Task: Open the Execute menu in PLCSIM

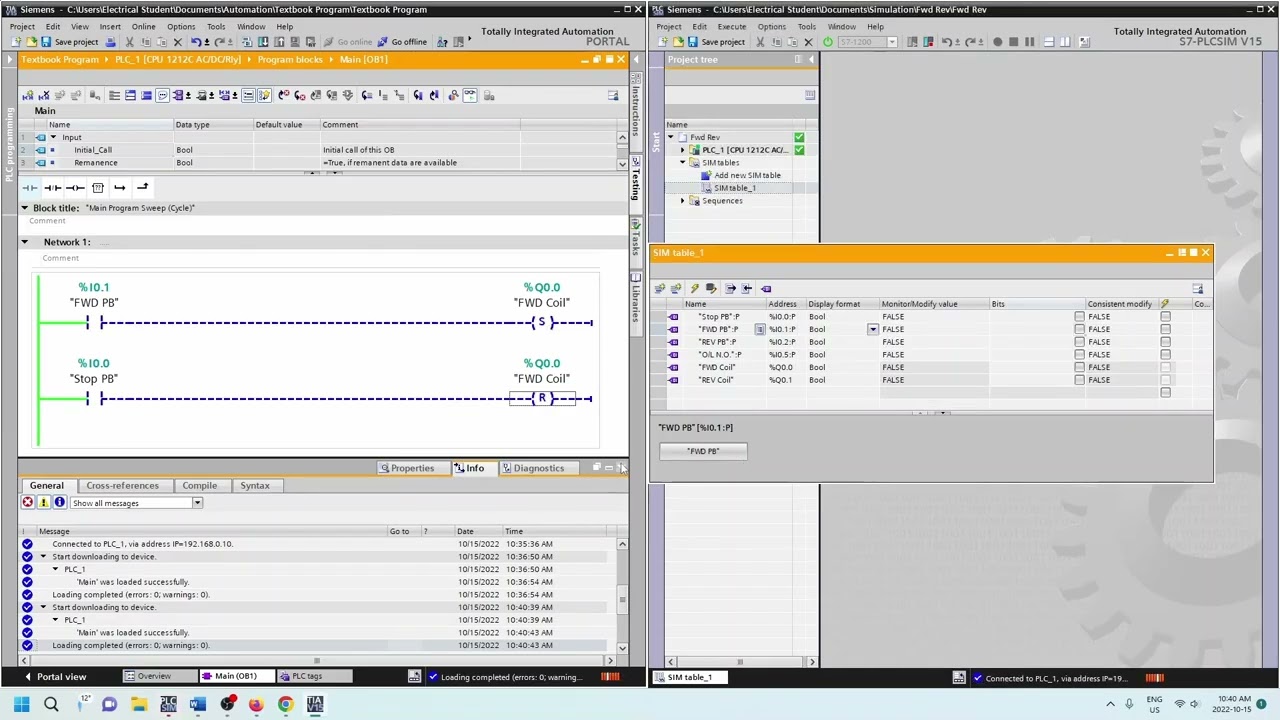Action: (732, 27)
